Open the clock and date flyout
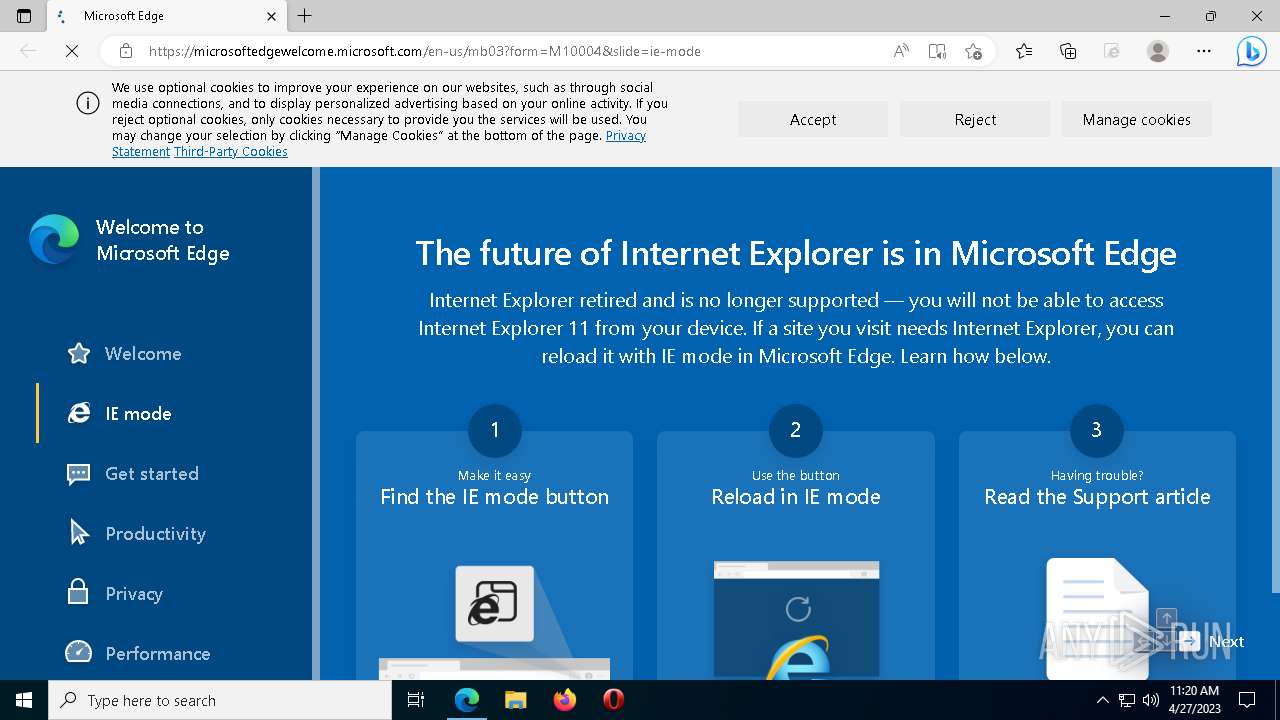 tap(1195, 700)
